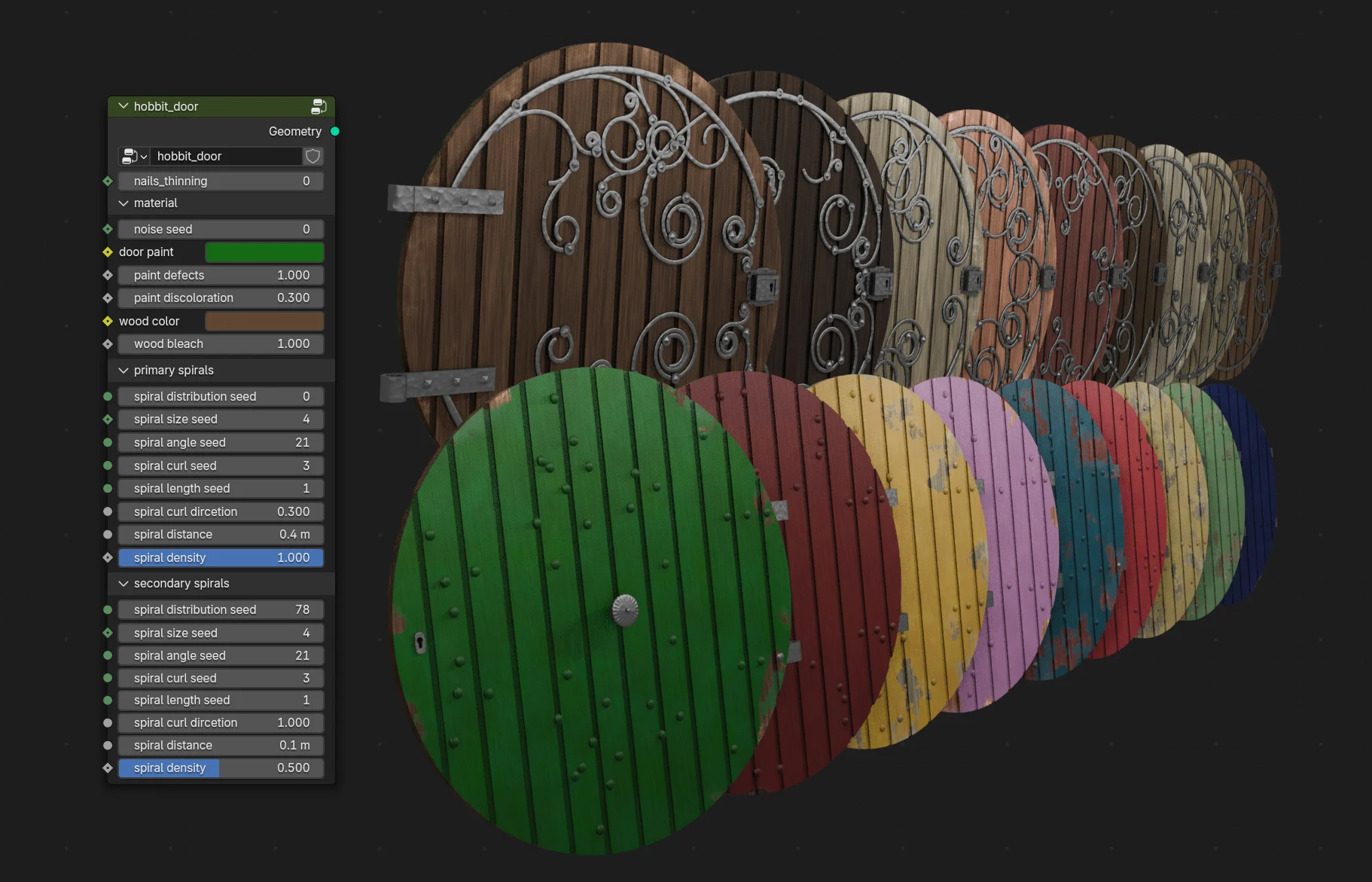Collapse the hobbit_door node header

click(x=123, y=106)
